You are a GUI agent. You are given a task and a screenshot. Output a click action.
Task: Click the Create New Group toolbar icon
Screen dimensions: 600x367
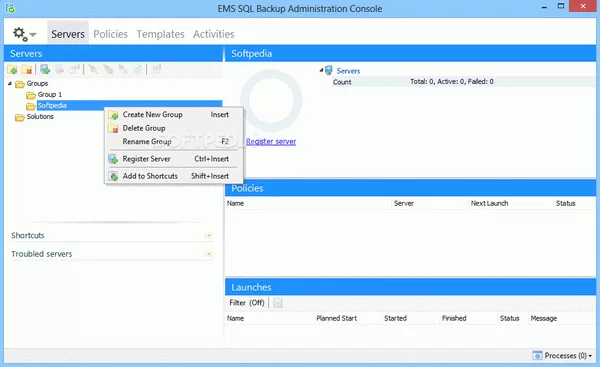pyautogui.click(x=12, y=70)
